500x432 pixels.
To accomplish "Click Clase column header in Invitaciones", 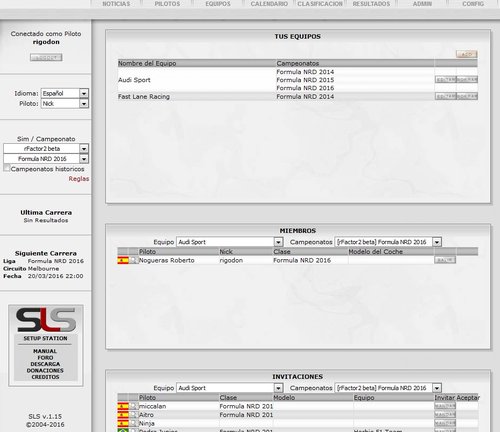I will click(x=228, y=398).
